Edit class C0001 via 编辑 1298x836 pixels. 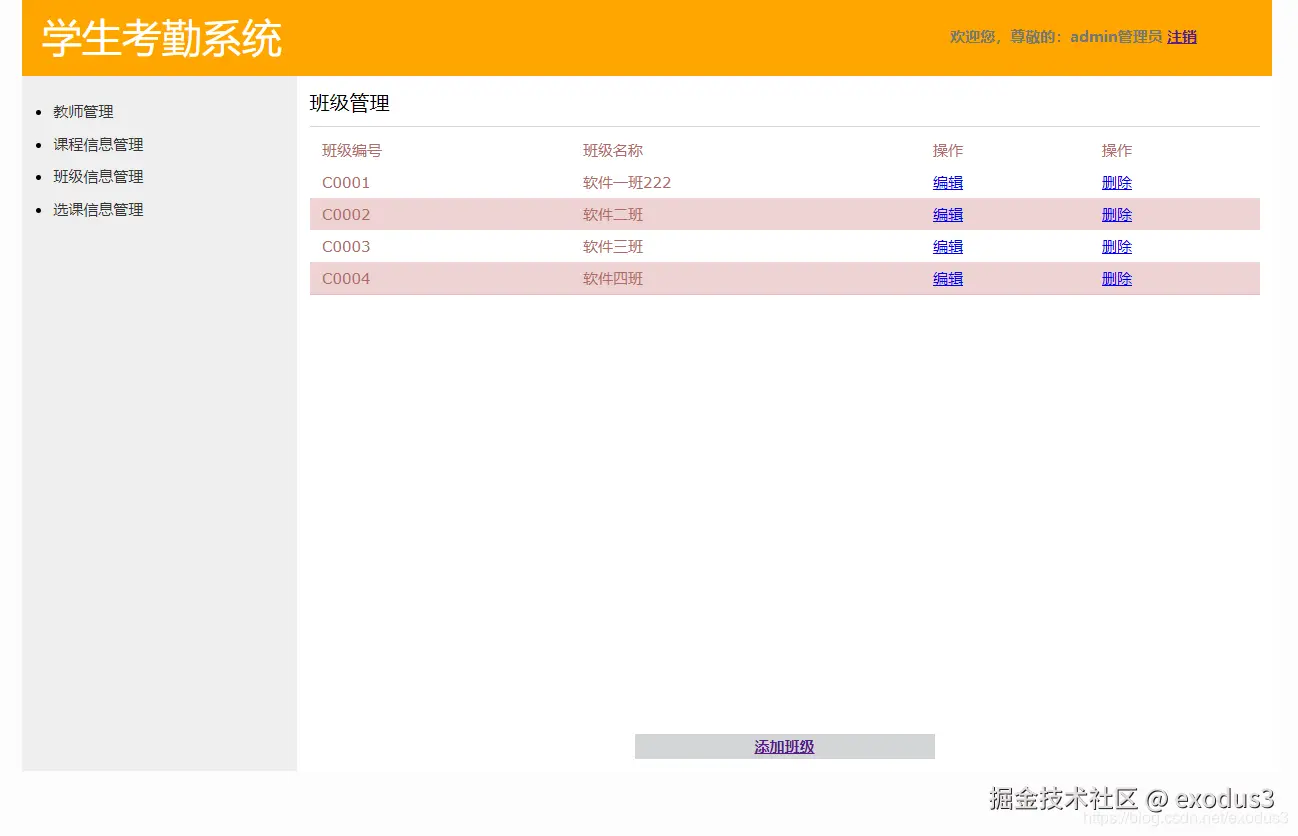tap(948, 183)
